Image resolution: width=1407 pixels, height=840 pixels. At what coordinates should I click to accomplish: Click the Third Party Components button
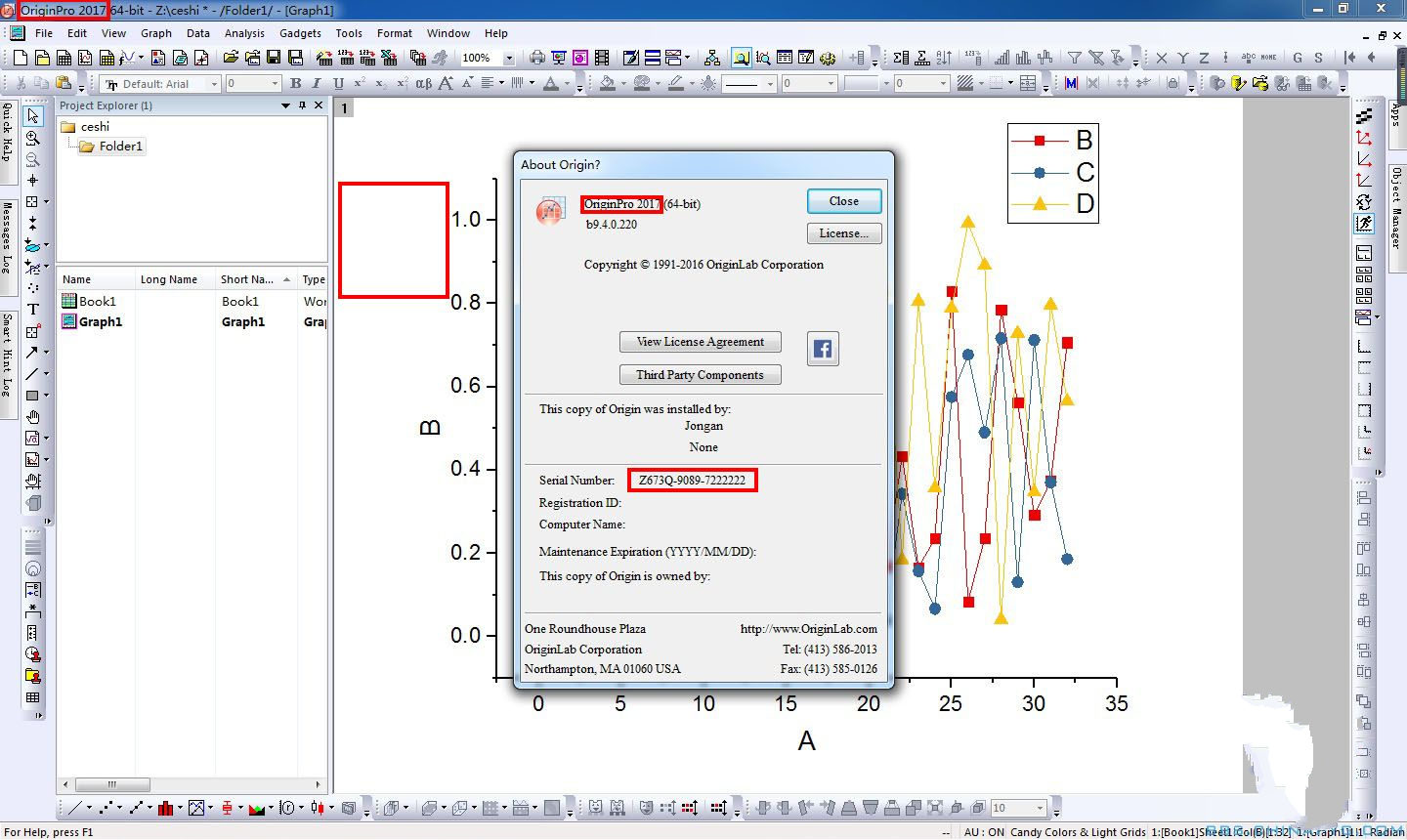click(700, 375)
